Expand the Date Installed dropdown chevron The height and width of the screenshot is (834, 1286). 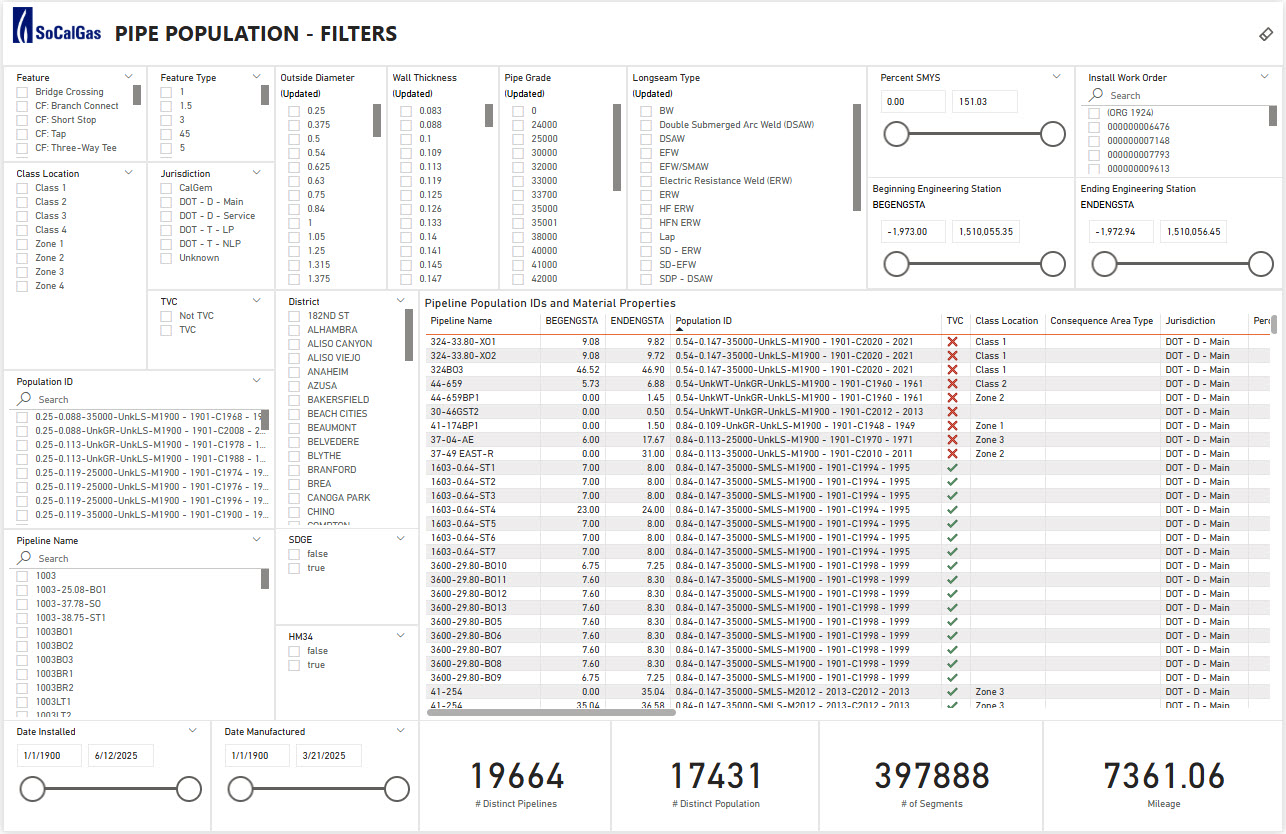pos(193,731)
